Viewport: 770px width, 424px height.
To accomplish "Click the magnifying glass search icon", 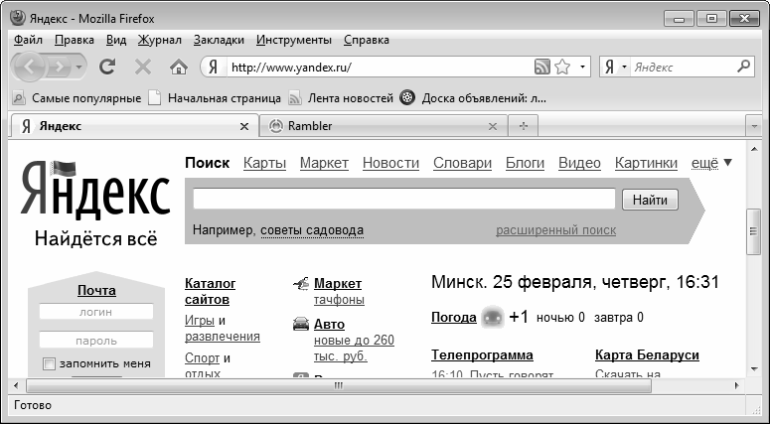I will 743,68.
